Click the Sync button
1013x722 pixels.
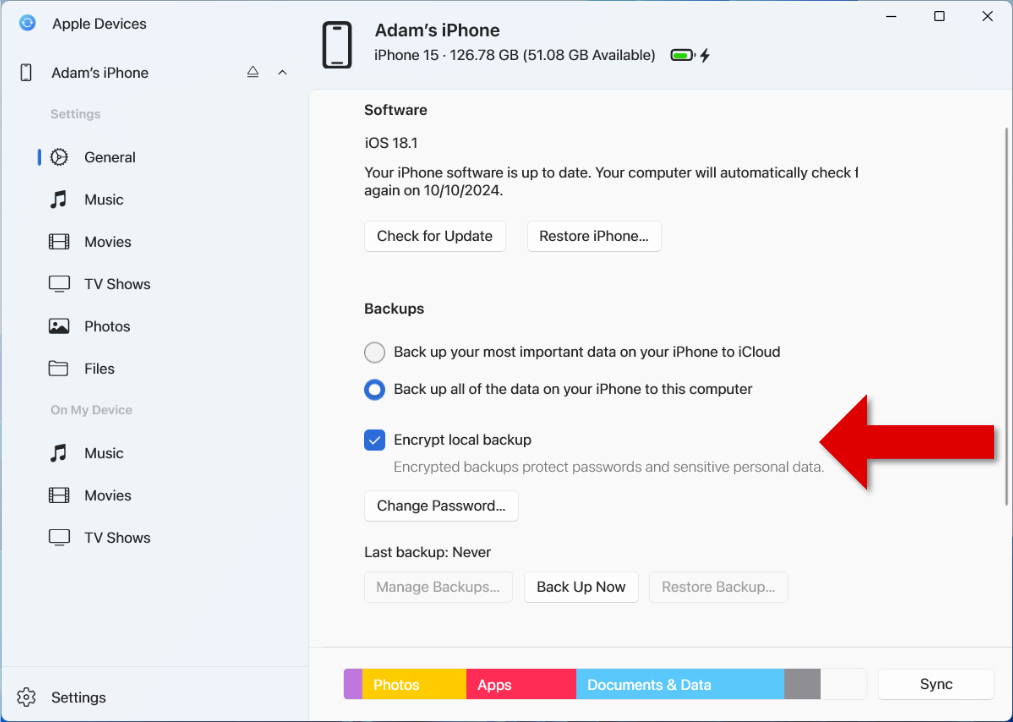pyautogui.click(x=935, y=684)
